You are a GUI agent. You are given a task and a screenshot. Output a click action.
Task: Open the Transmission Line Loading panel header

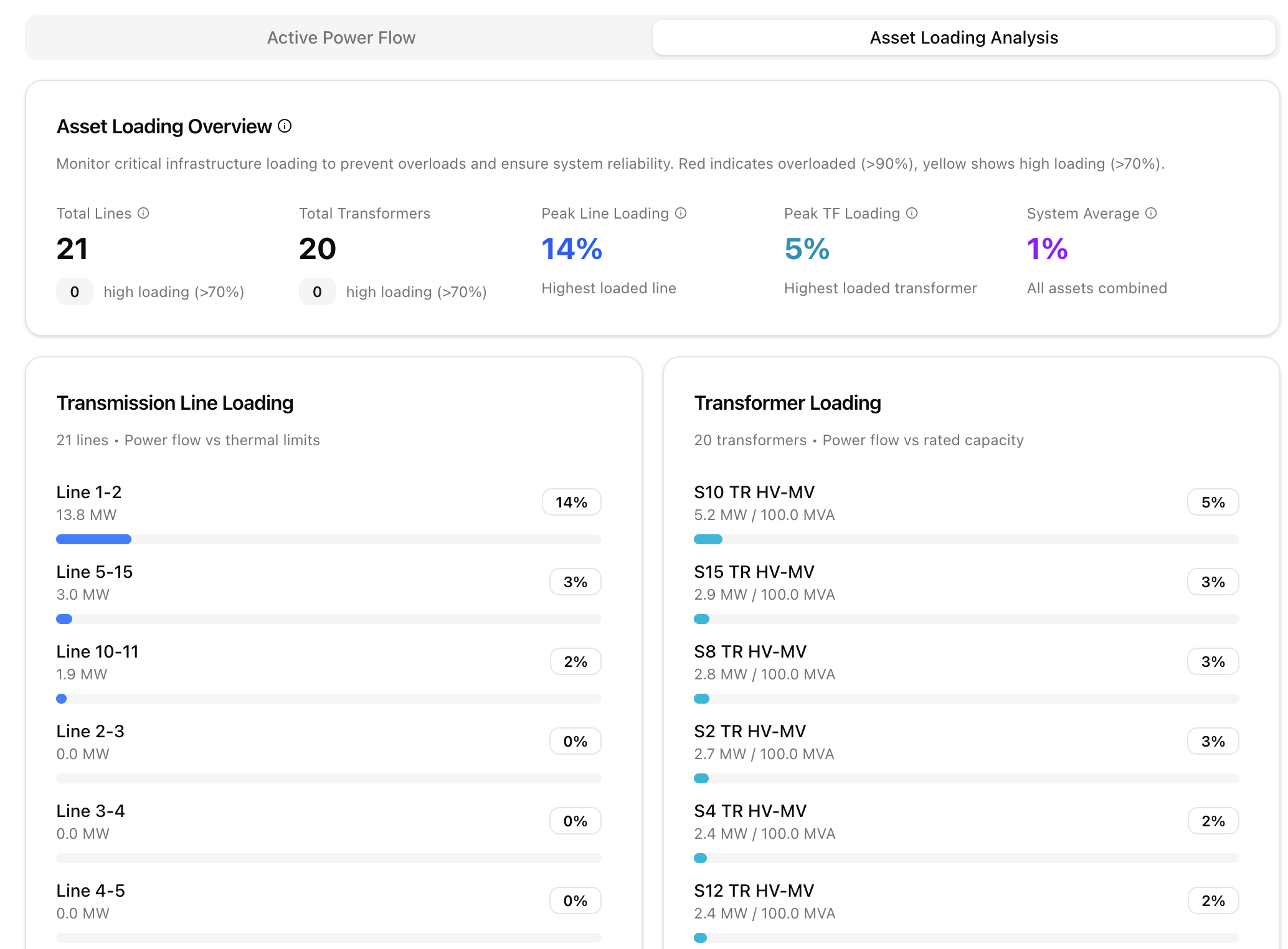pyautogui.click(x=175, y=403)
